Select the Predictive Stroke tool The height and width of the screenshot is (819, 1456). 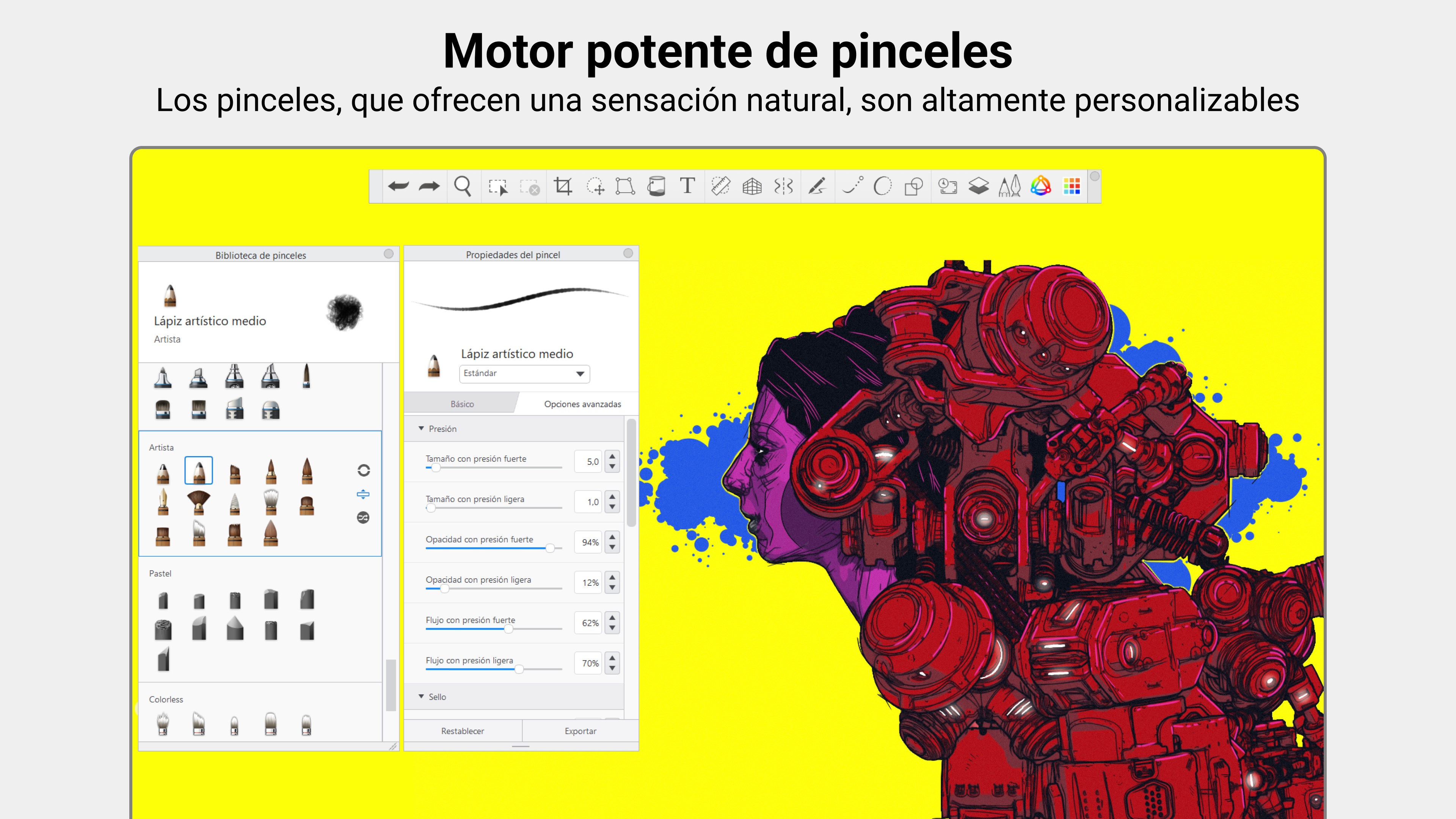coord(852,185)
